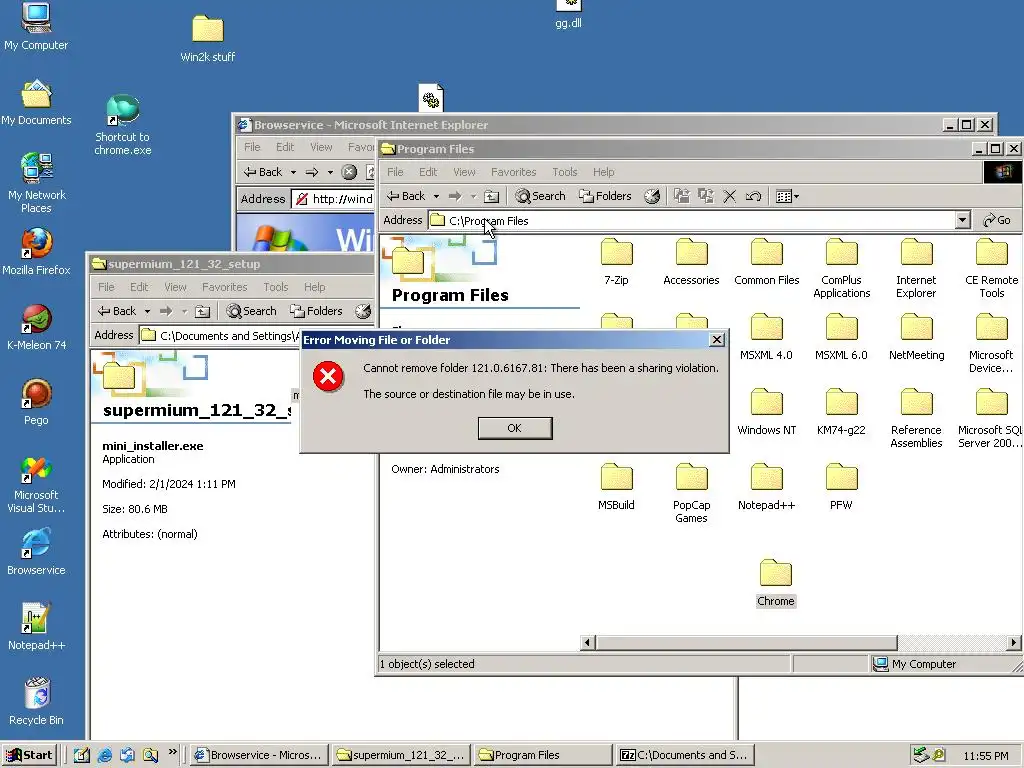
Task: Select the Notepad++ folder in Program Files
Action: pyautogui.click(x=766, y=487)
